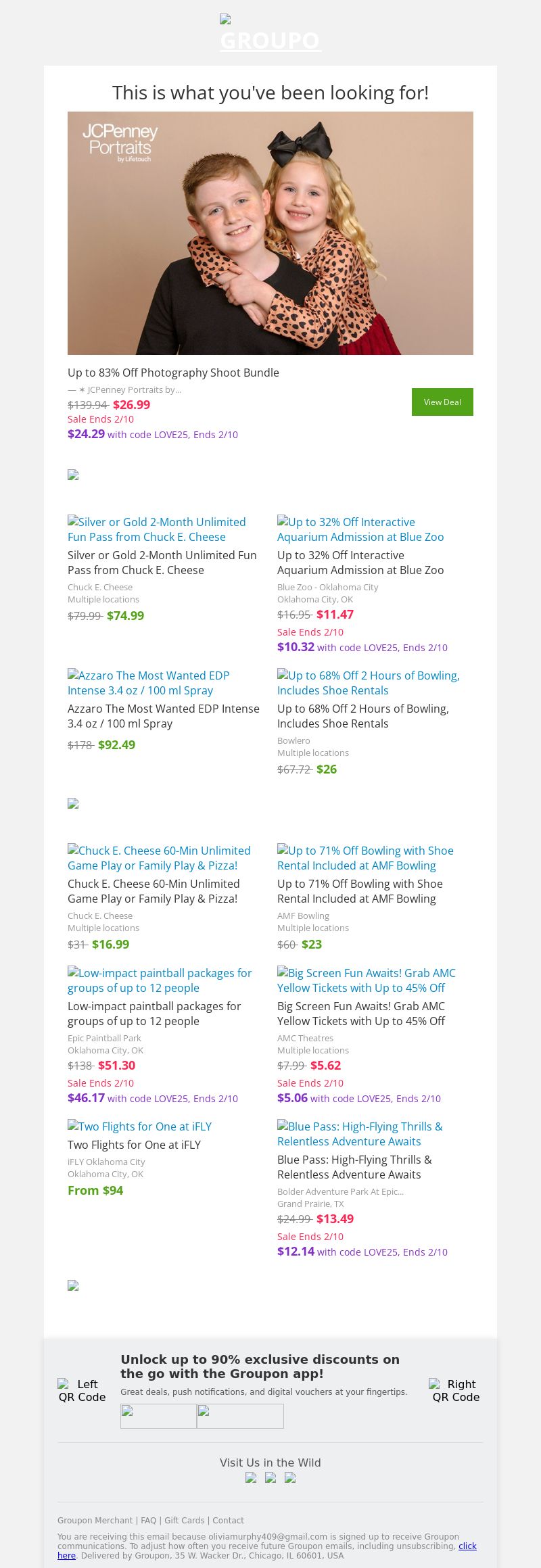
Task: Click the Right QR Code image
Action: point(456,1390)
